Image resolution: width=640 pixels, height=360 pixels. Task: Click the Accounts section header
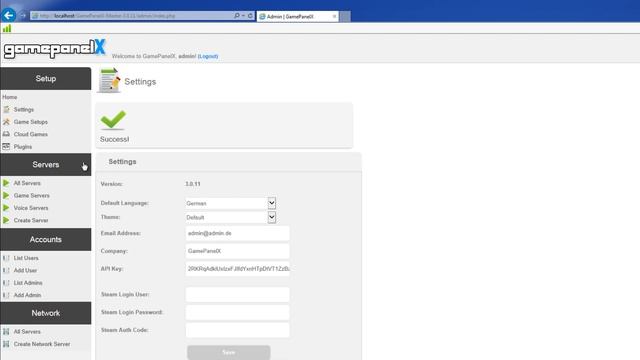[46, 240]
